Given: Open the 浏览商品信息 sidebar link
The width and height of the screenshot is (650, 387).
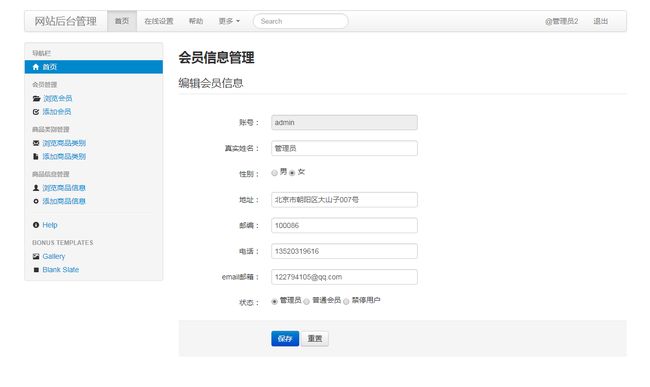Looking at the screenshot, I should point(64,188).
